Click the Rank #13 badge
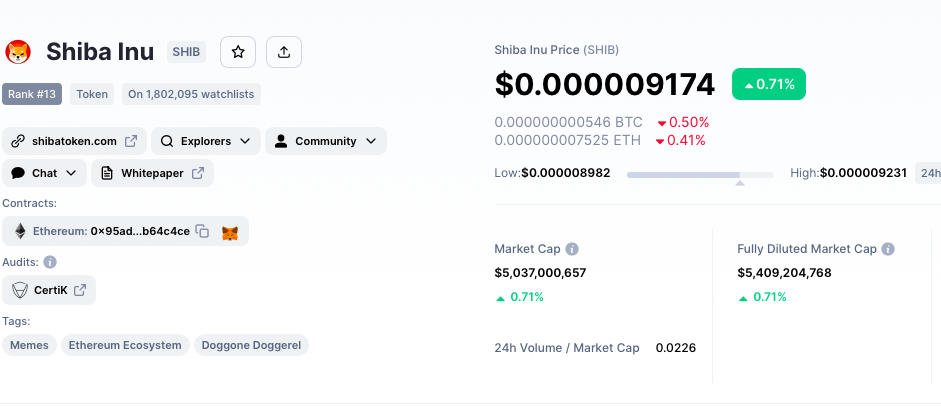Screen dimensions: 941x407 point(32,94)
